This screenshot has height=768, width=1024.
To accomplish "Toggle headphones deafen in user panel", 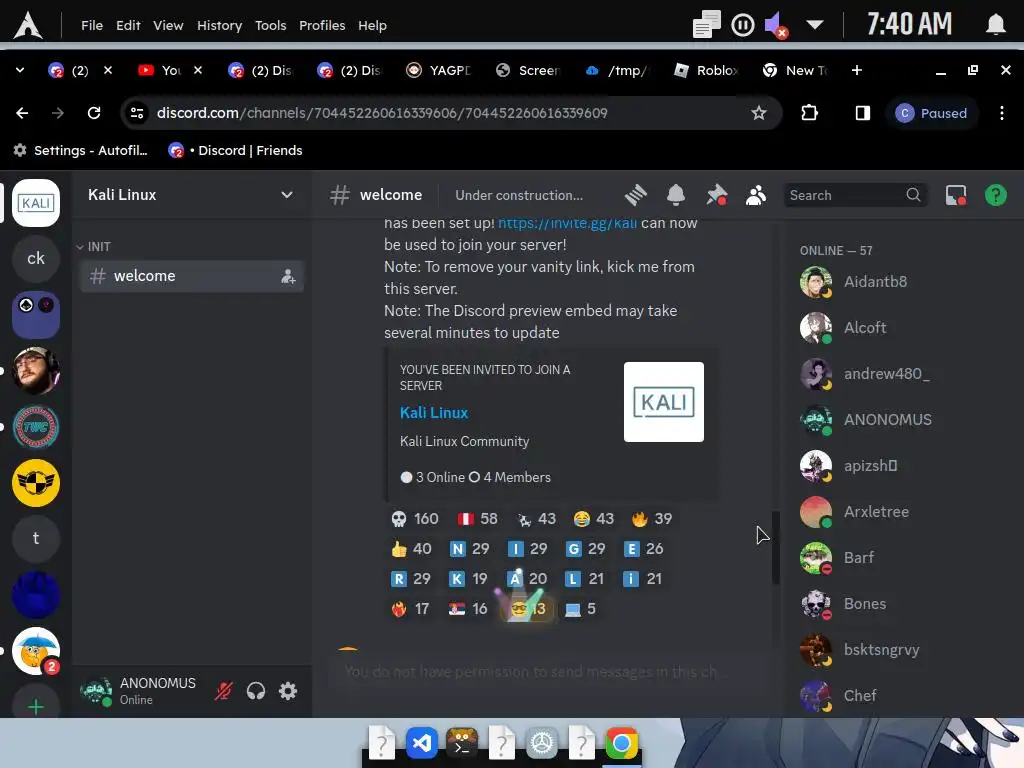I will coord(256,691).
